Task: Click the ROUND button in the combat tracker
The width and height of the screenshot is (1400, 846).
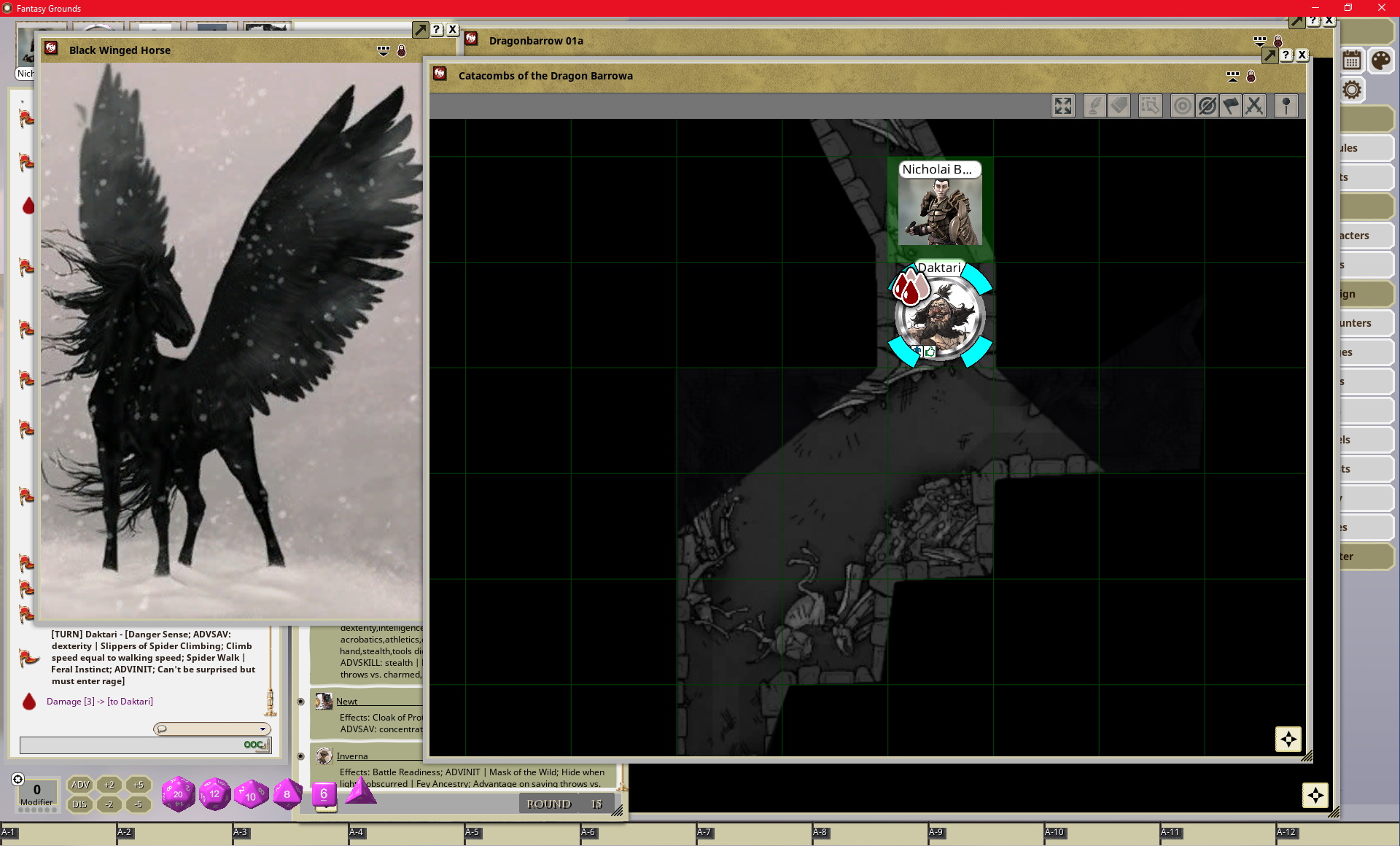Action: coord(549,804)
